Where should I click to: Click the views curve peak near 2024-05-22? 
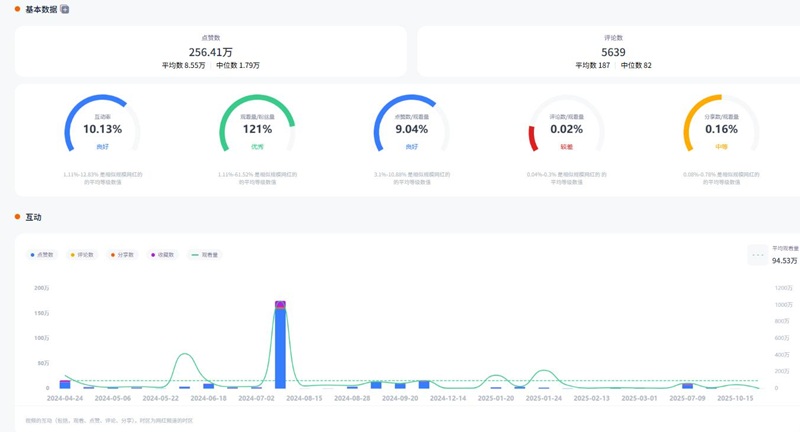(x=185, y=355)
